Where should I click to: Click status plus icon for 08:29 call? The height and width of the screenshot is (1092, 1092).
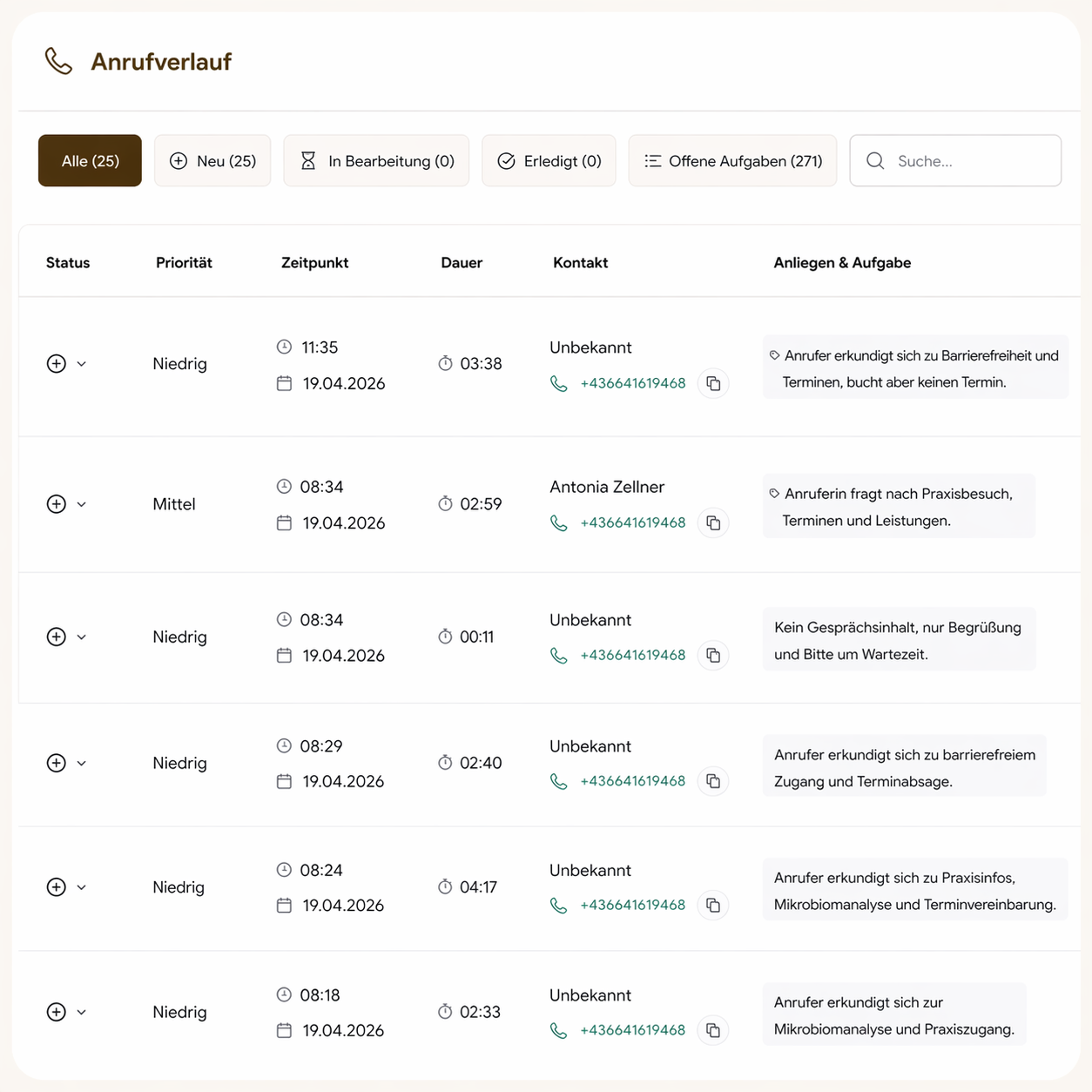(57, 763)
